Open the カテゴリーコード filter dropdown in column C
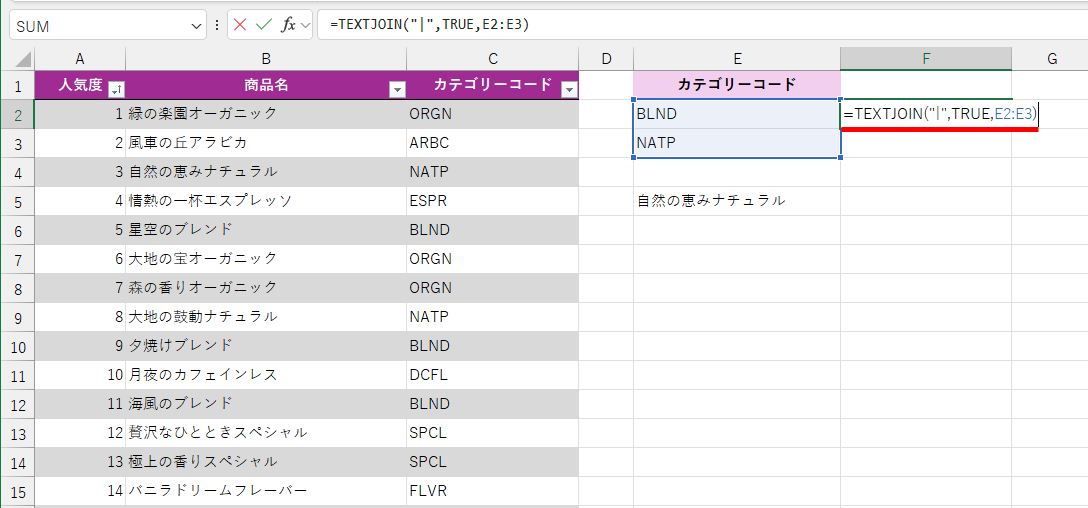1088x508 pixels. tap(570, 89)
